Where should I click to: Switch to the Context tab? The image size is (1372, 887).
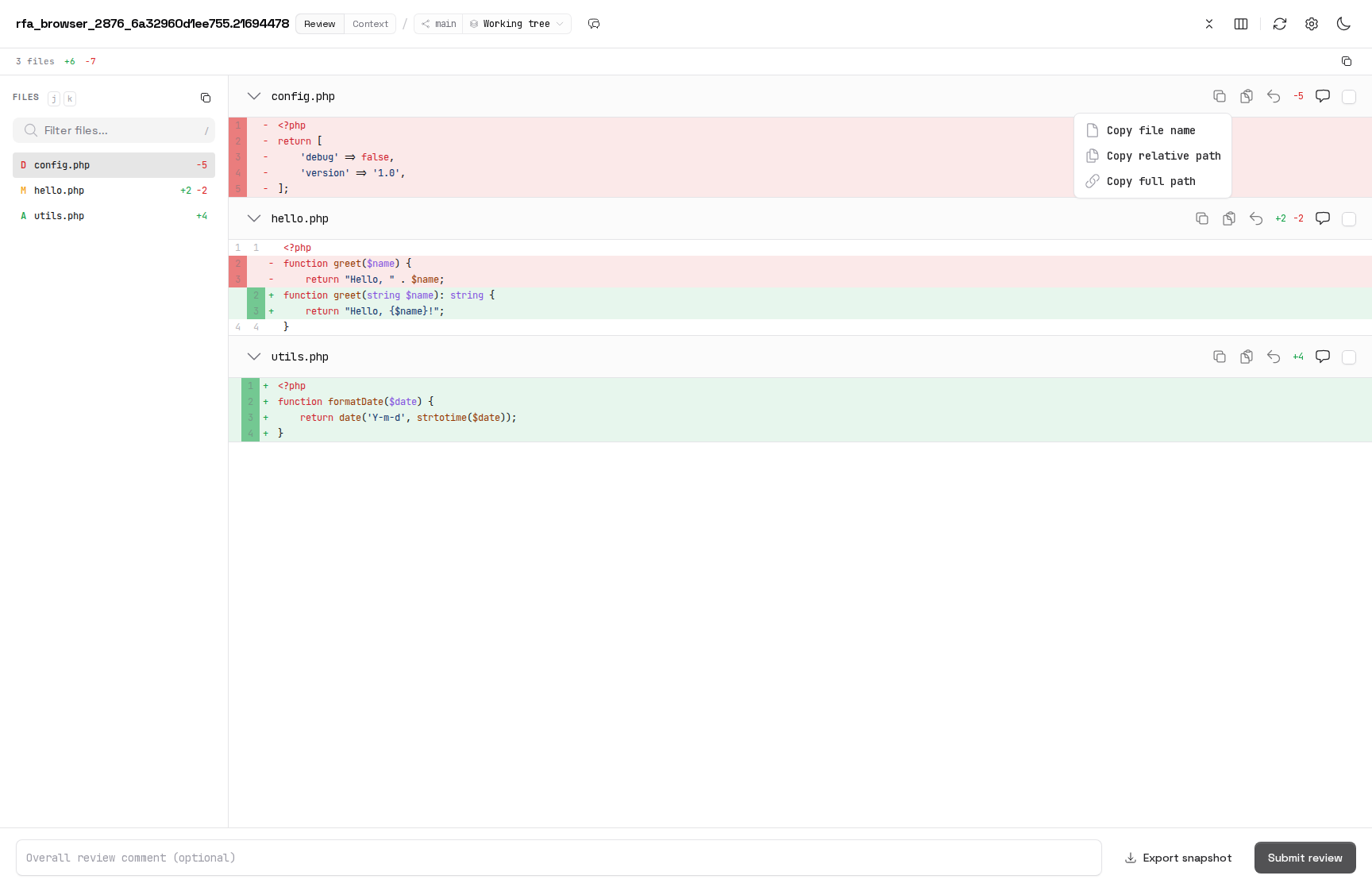point(370,24)
